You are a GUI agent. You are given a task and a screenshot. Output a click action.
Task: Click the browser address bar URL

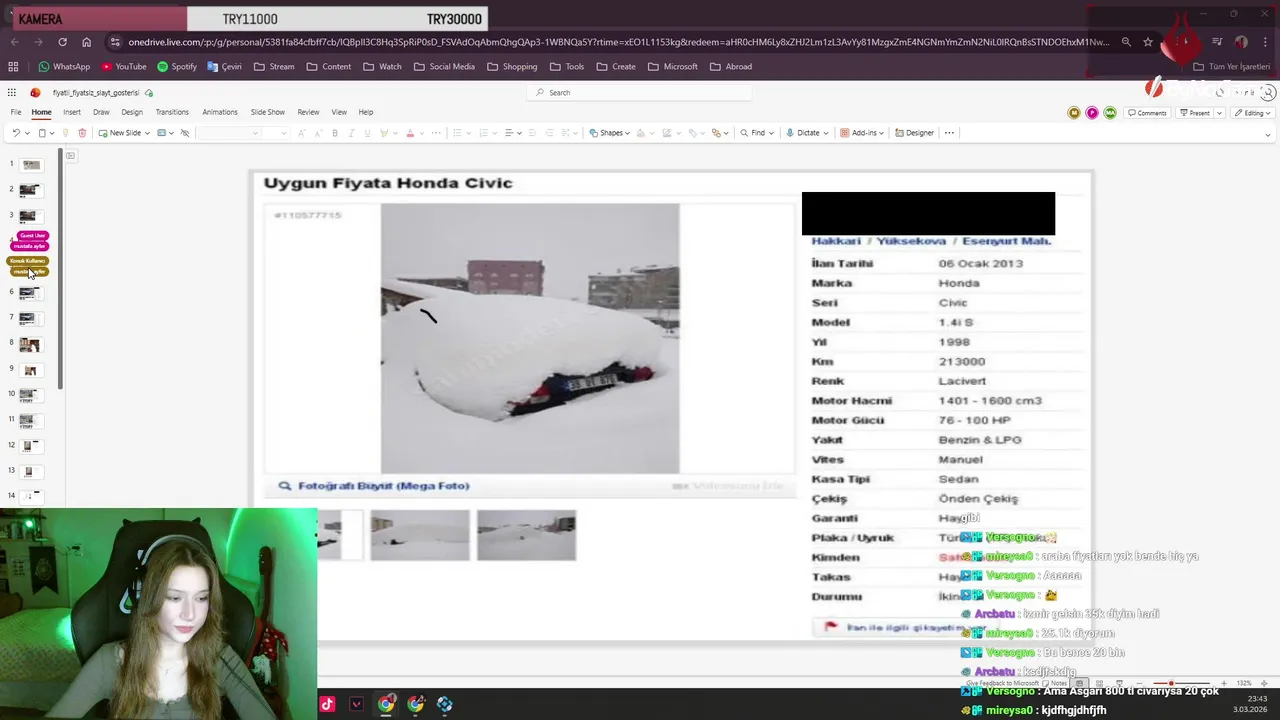618,42
